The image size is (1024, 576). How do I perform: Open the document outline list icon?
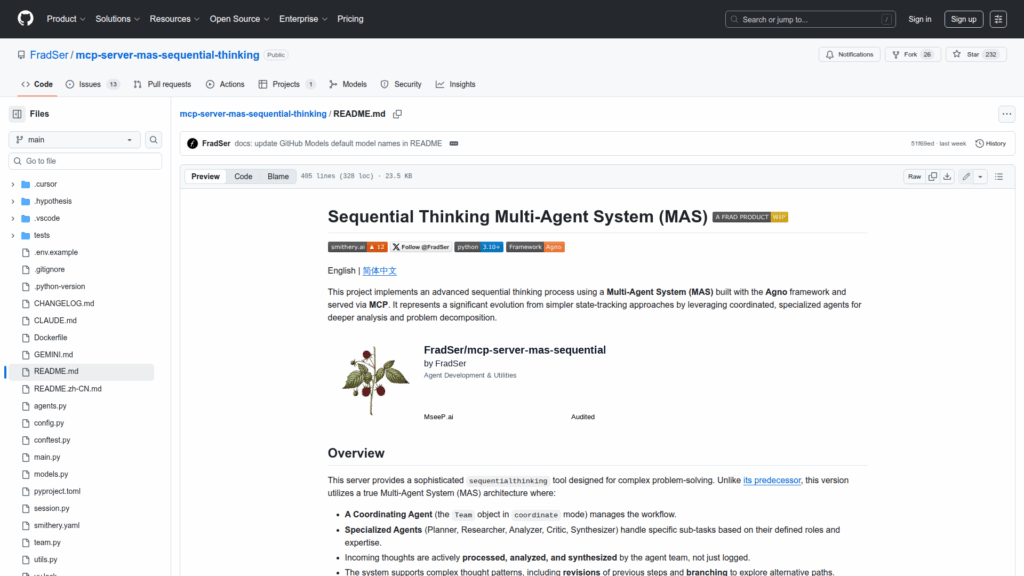point(998,177)
